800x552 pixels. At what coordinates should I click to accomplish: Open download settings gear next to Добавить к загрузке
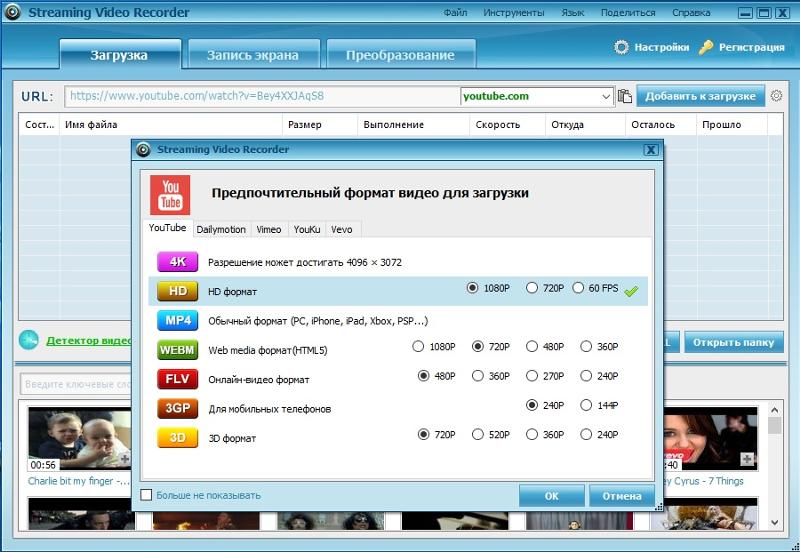(776, 95)
